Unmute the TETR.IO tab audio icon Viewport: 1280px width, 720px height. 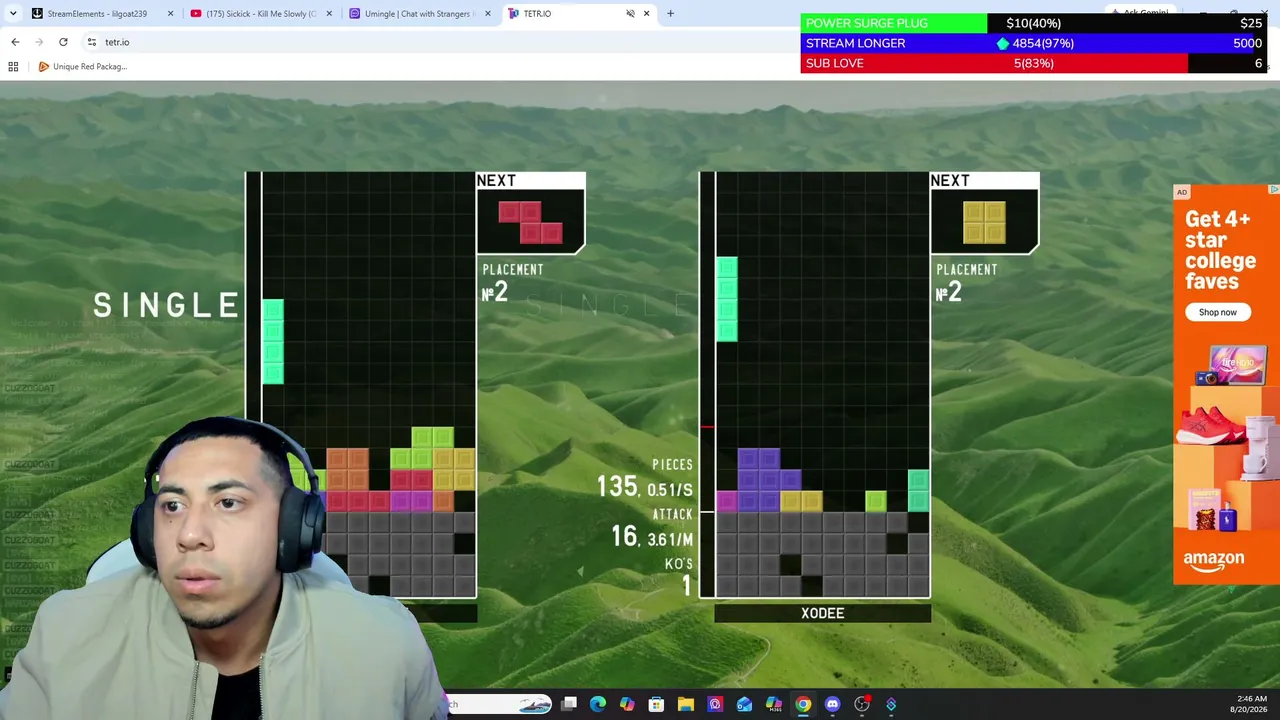[630, 14]
